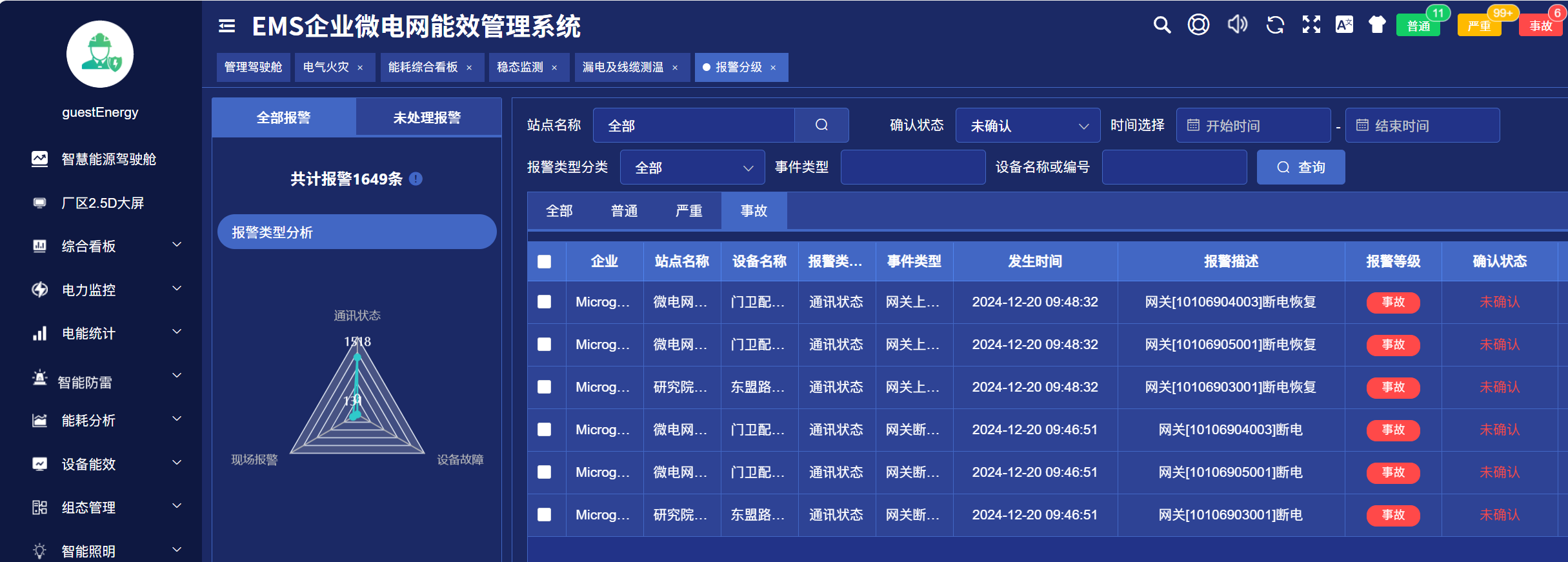Click the search icon in 站点名称 field
1568x562 pixels.
click(x=821, y=125)
